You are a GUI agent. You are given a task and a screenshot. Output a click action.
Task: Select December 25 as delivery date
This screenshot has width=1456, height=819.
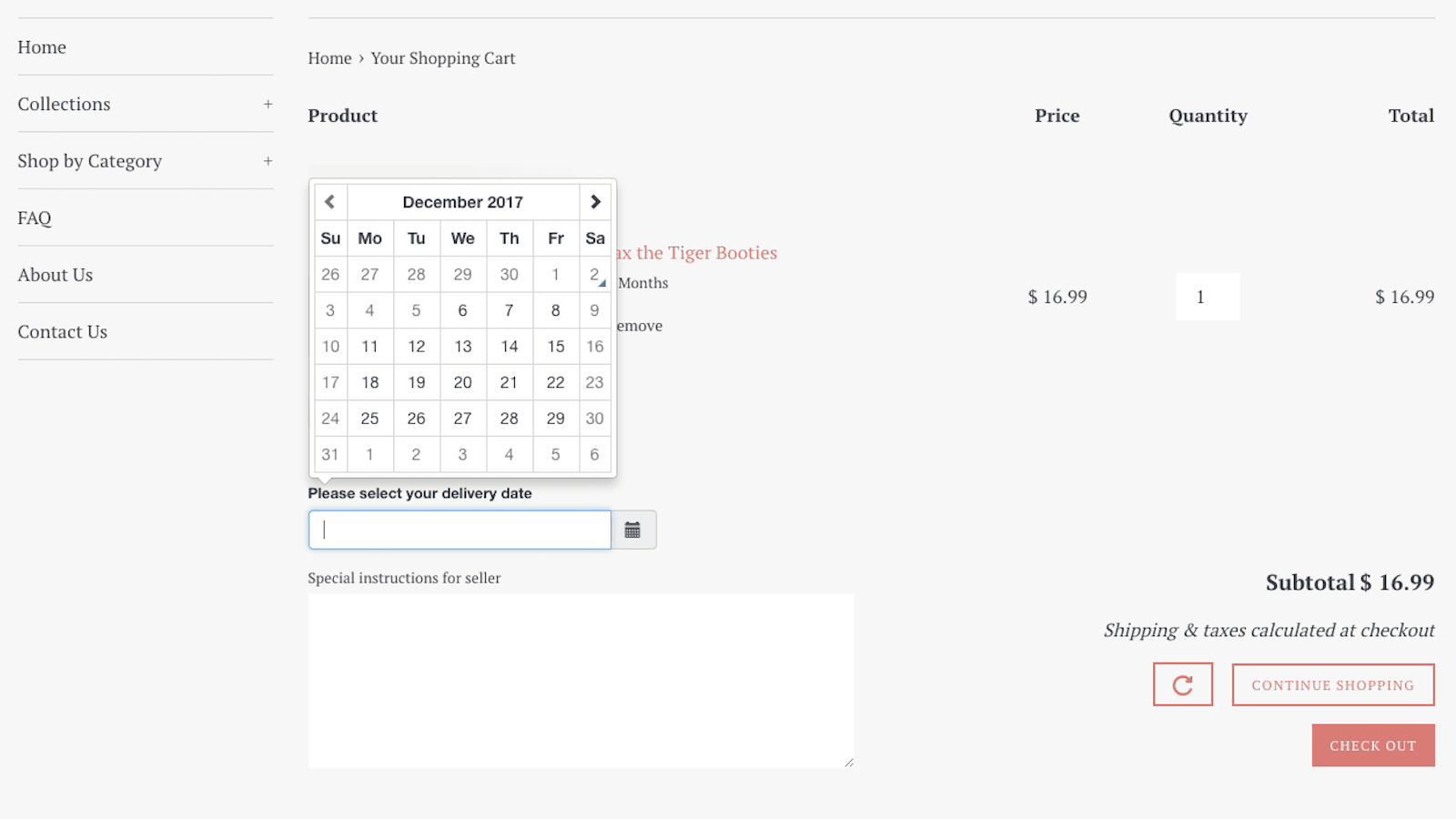[x=369, y=418]
